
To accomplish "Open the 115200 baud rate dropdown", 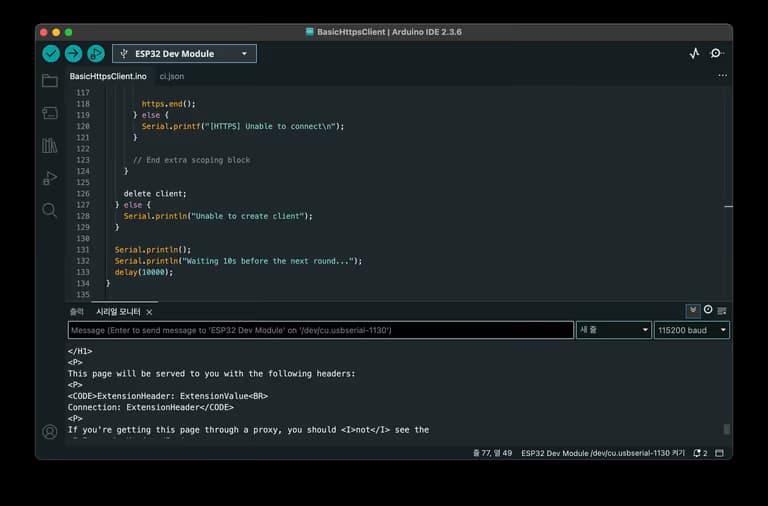I will tap(691, 330).
